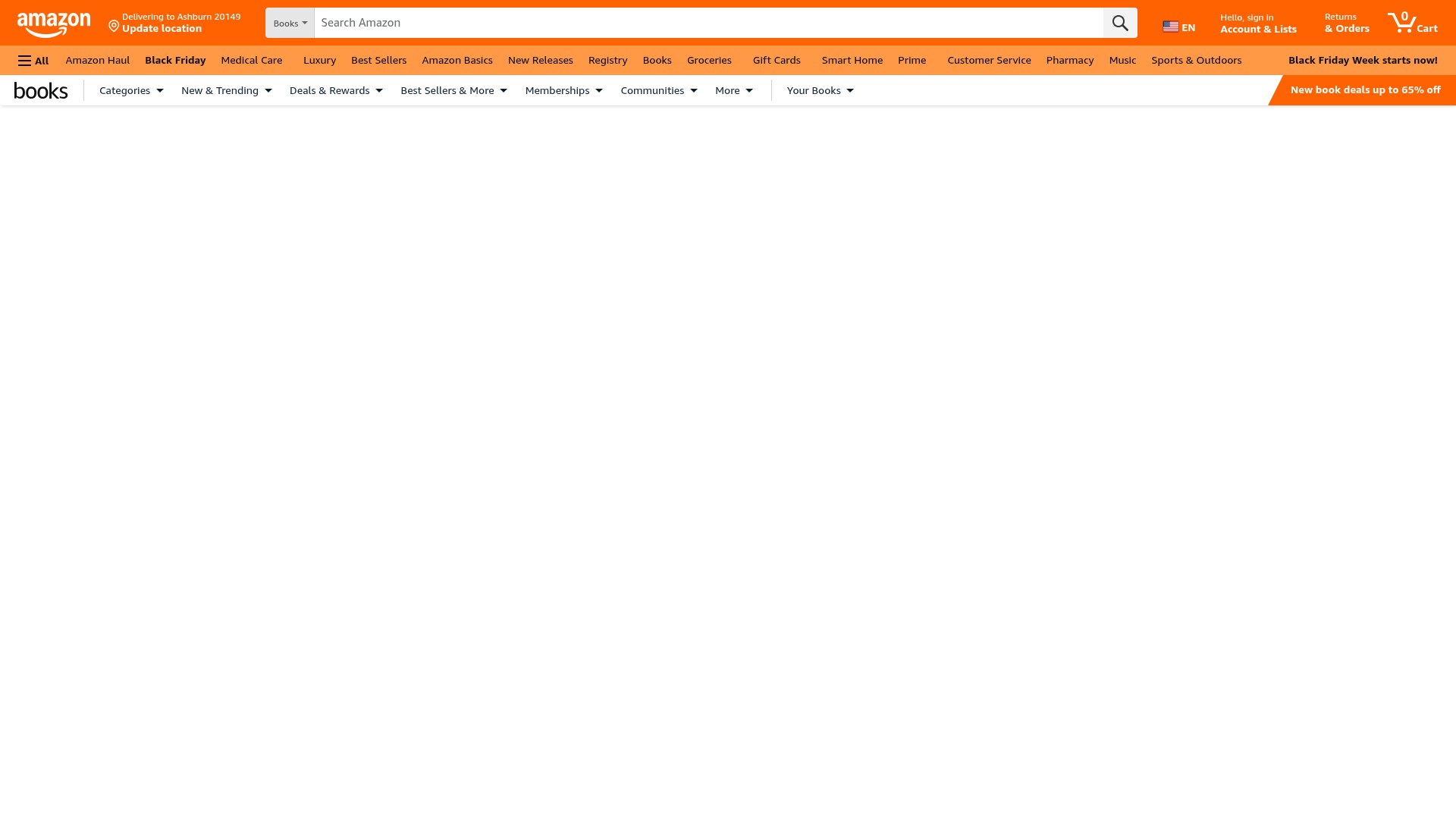
Task: Open Pharmacy
Action: pos(1070,60)
